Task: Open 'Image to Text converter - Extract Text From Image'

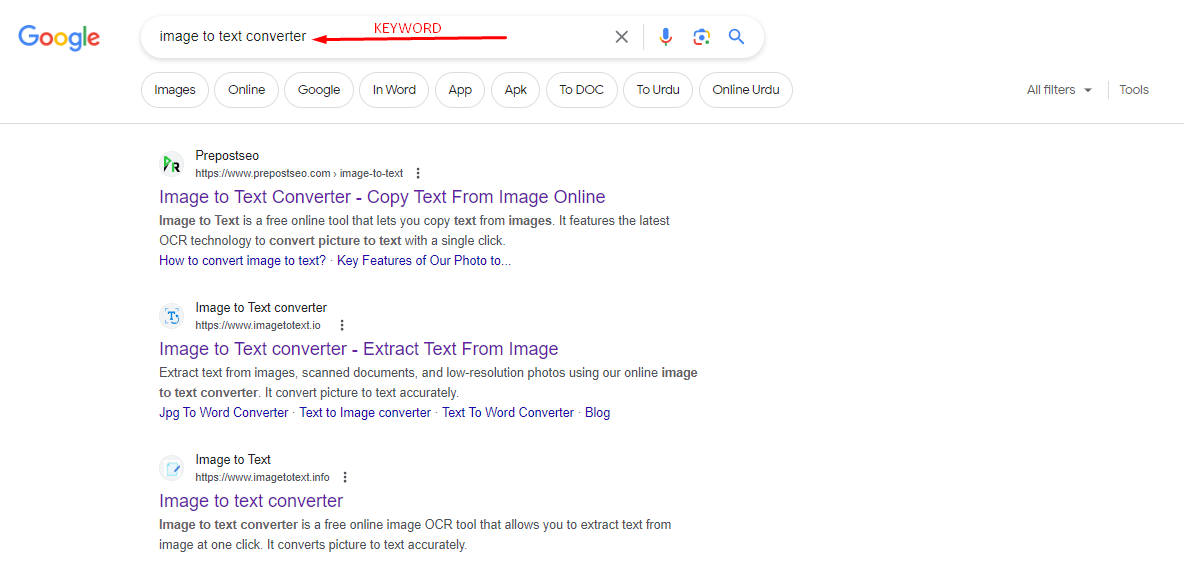Action: tap(359, 349)
